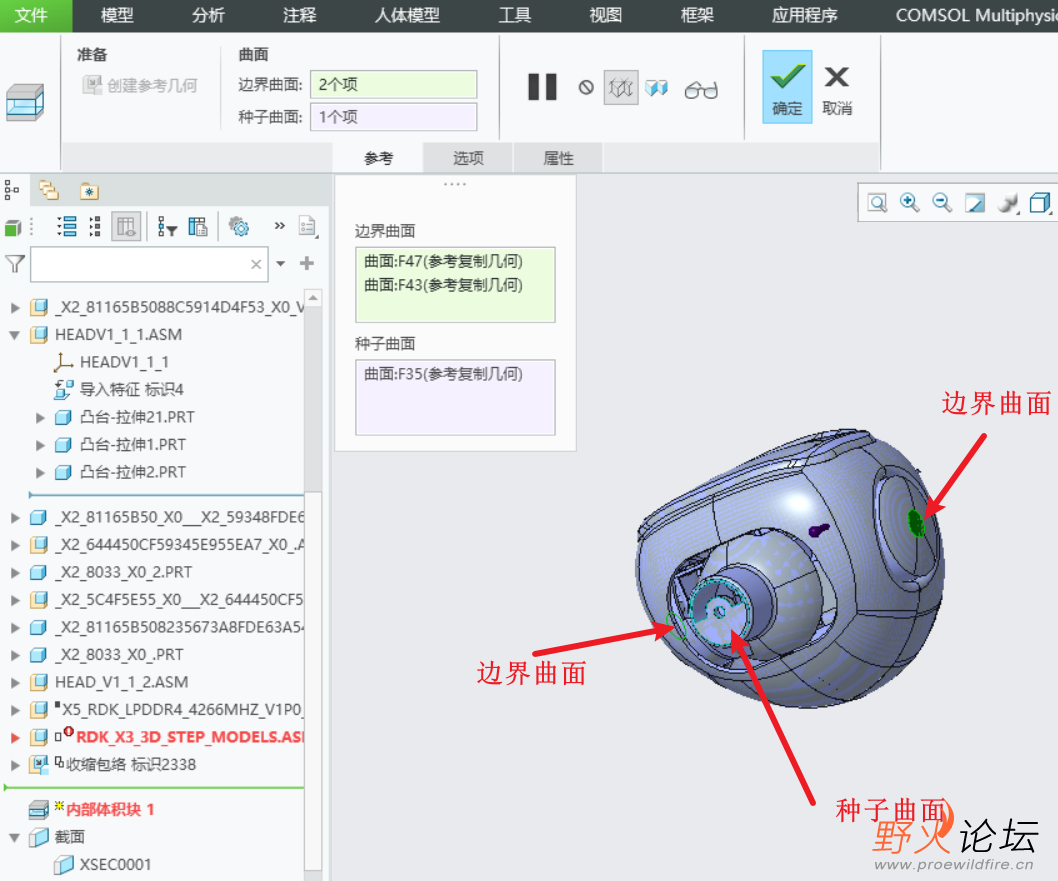Viewport: 1058px width, 881px height.
Task: Click the 种子曲面 collector field showing 1个项
Action: (393, 117)
